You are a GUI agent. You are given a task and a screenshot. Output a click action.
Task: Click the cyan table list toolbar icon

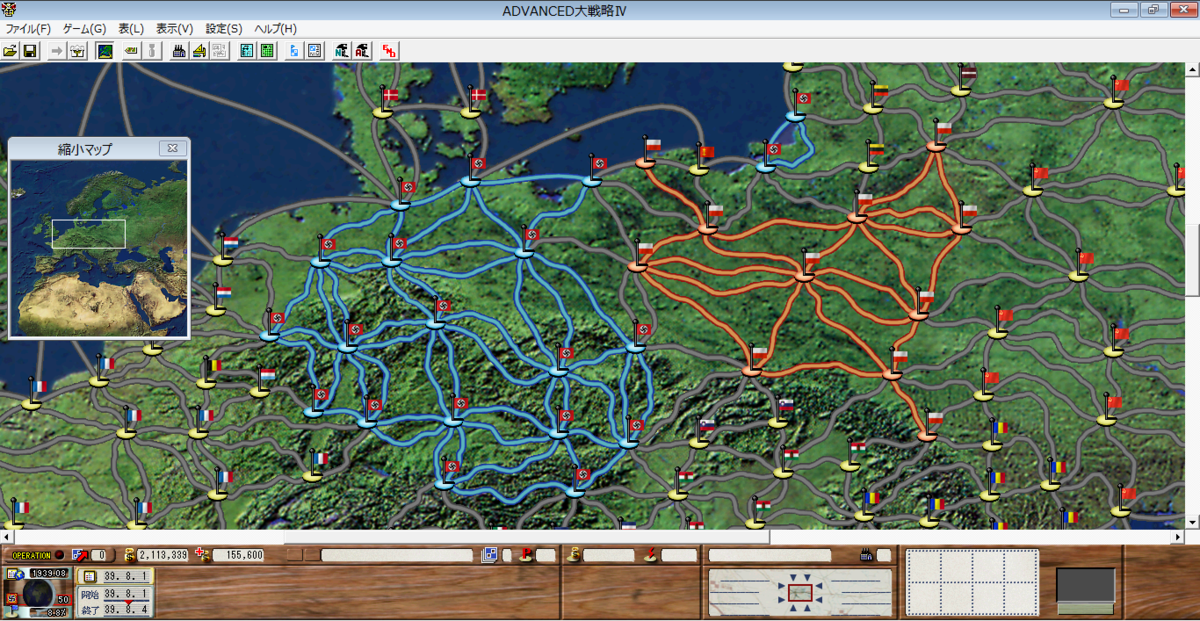pos(247,50)
